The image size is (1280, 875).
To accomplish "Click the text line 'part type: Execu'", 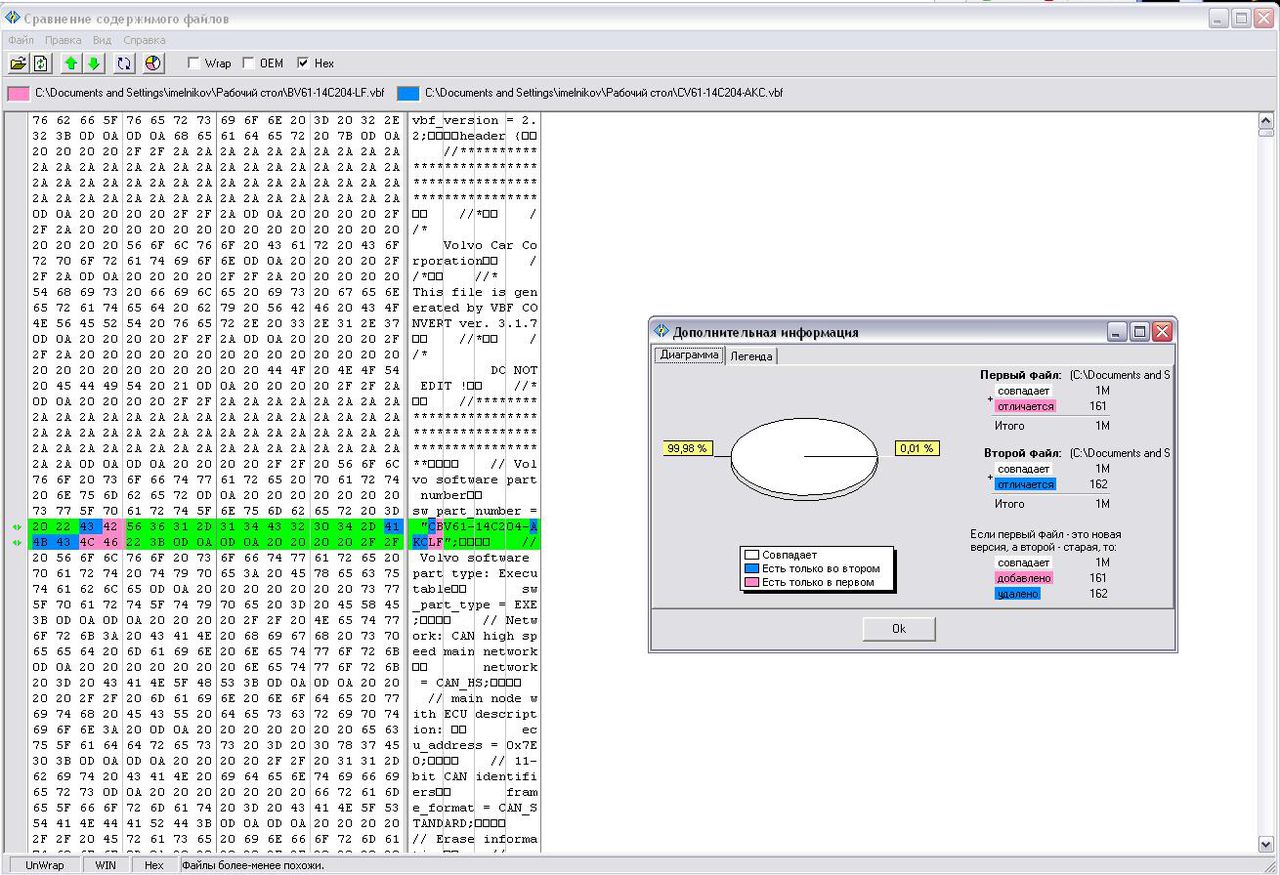I will tap(475, 574).
